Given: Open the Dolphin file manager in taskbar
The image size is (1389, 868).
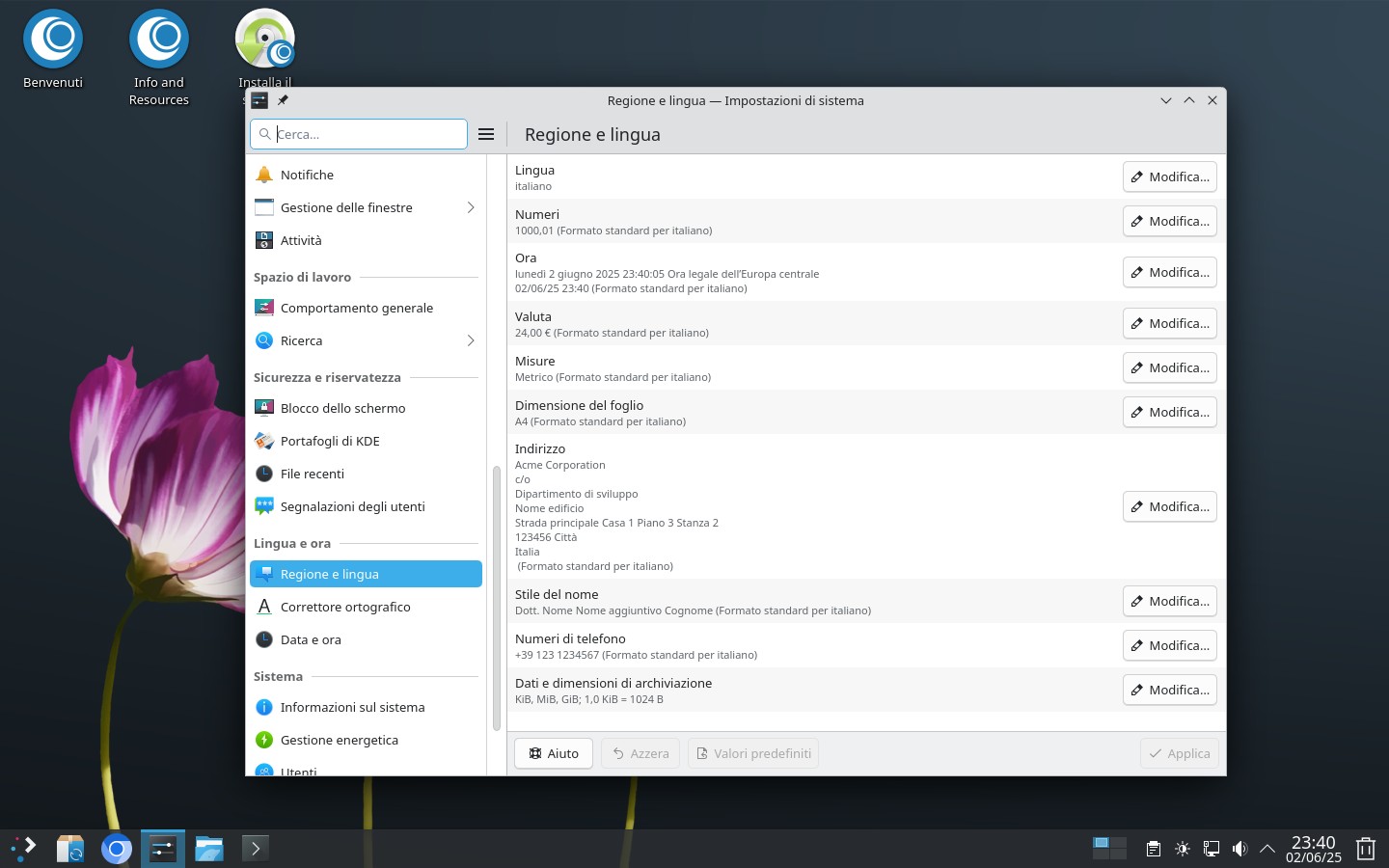Looking at the screenshot, I should coord(209,849).
